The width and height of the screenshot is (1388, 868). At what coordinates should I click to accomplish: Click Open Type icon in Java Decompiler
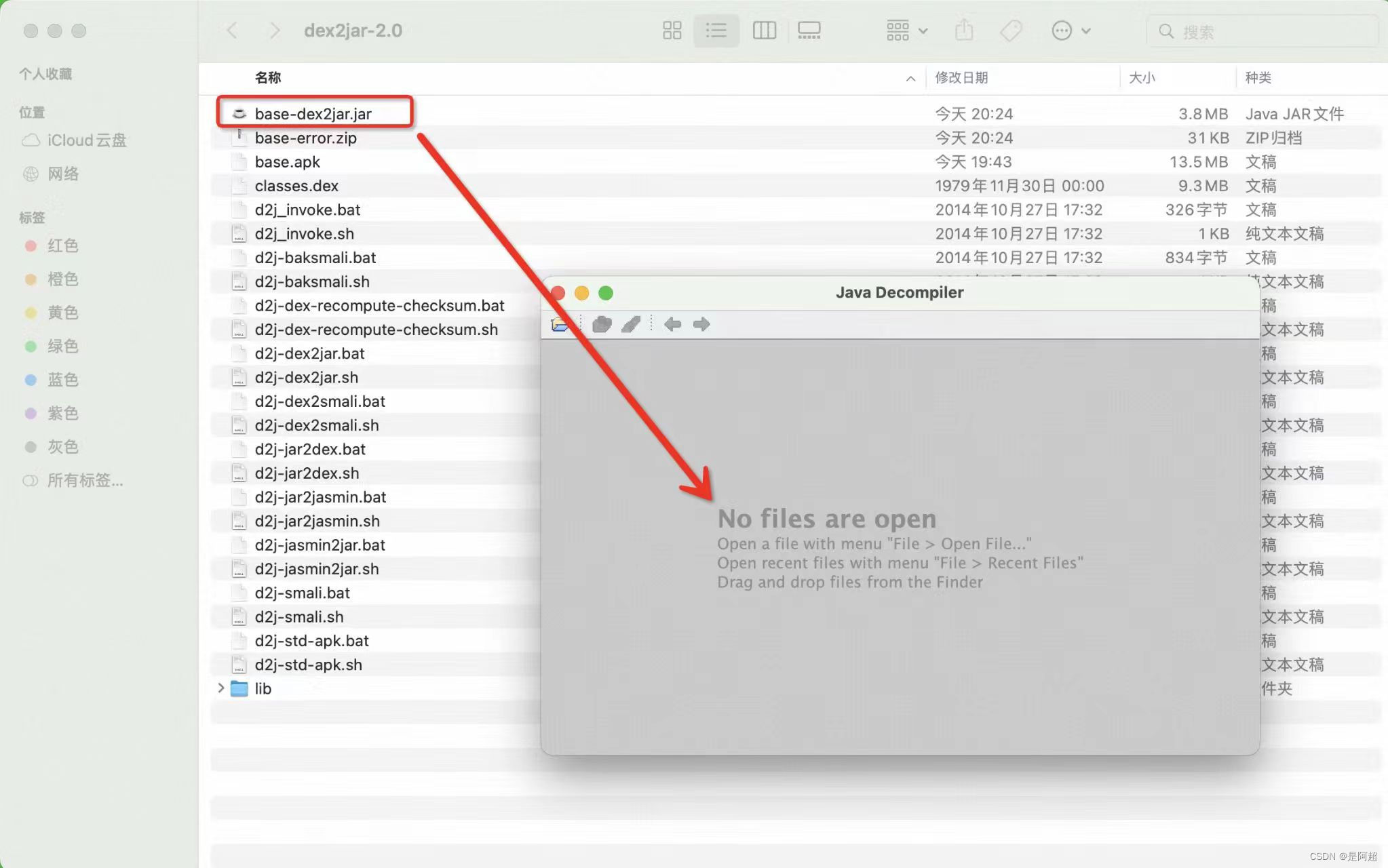[x=602, y=324]
